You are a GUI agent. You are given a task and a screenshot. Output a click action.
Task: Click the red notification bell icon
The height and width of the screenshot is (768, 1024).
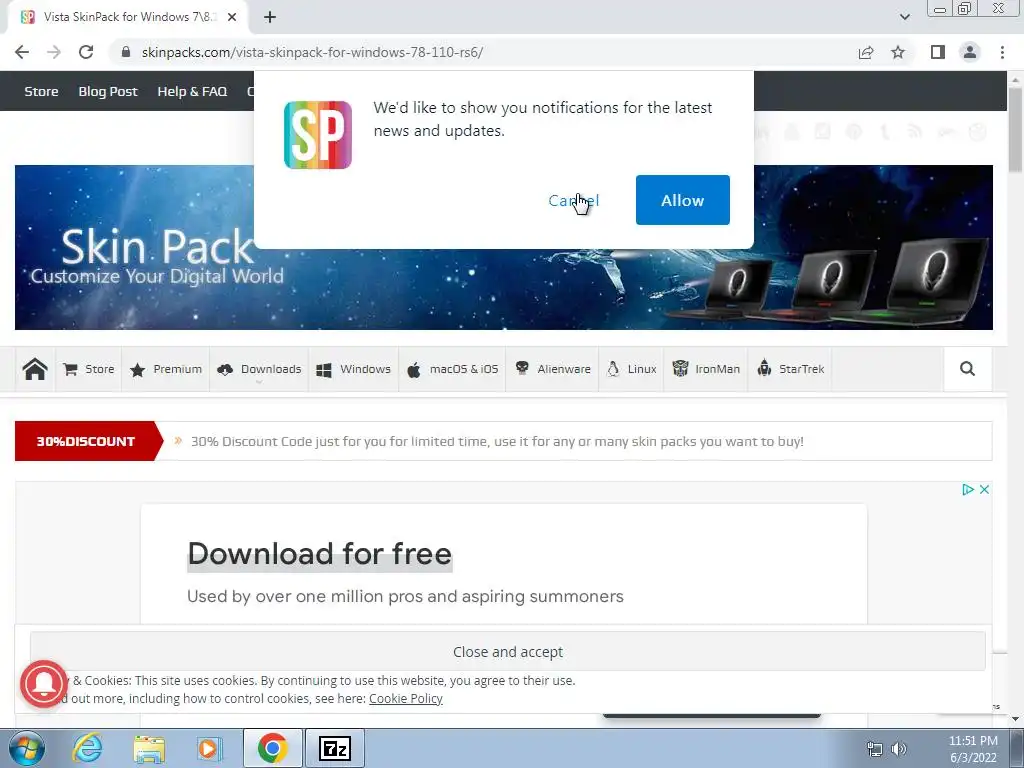[x=44, y=684]
